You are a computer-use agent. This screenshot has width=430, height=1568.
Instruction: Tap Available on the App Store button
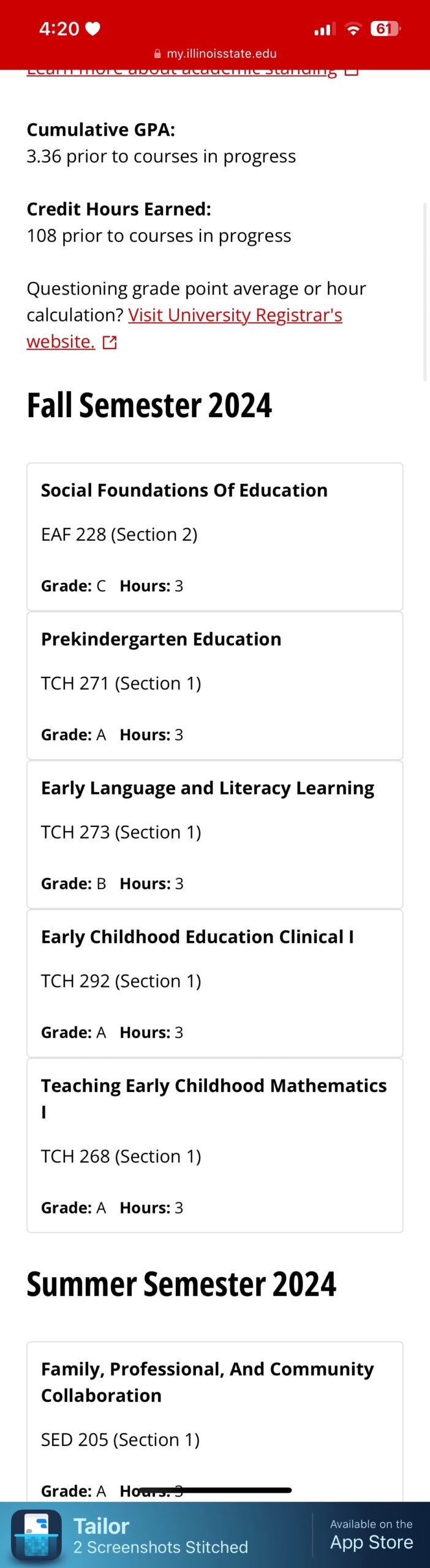tap(371, 1534)
